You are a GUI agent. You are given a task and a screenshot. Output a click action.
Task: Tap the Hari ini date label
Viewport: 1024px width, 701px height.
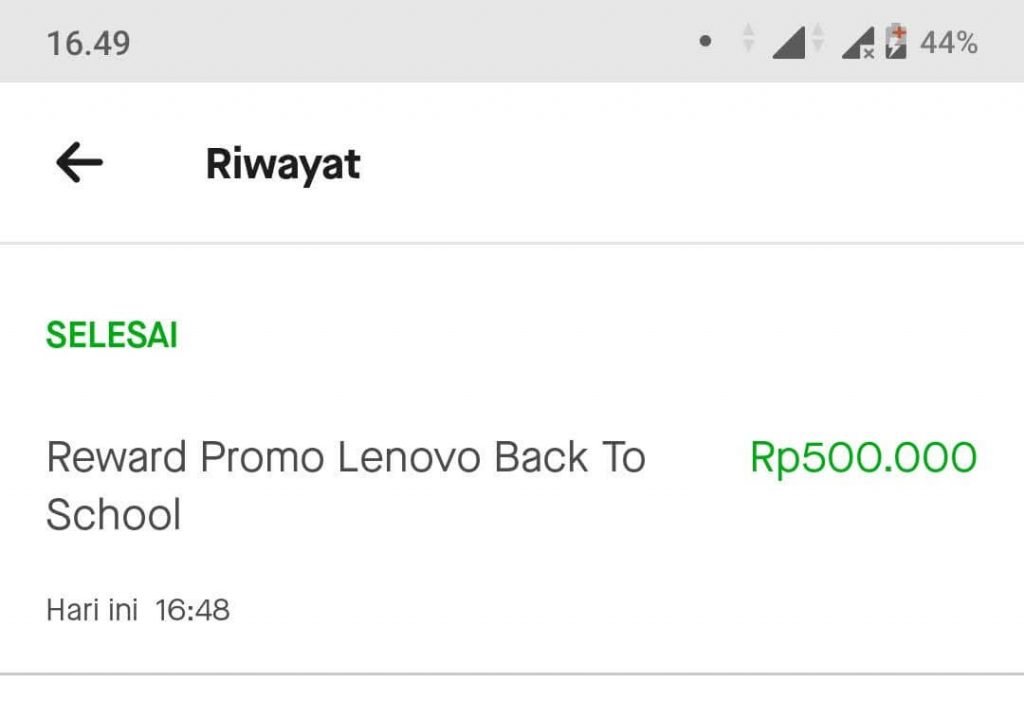tap(92, 610)
